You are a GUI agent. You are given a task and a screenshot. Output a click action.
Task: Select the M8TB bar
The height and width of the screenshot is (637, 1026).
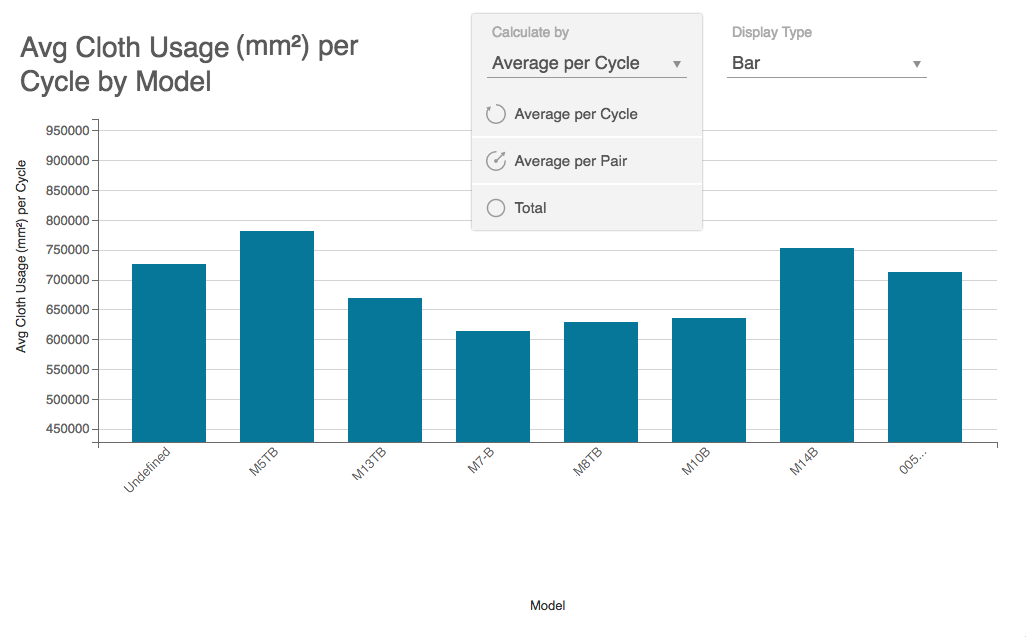[601, 382]
